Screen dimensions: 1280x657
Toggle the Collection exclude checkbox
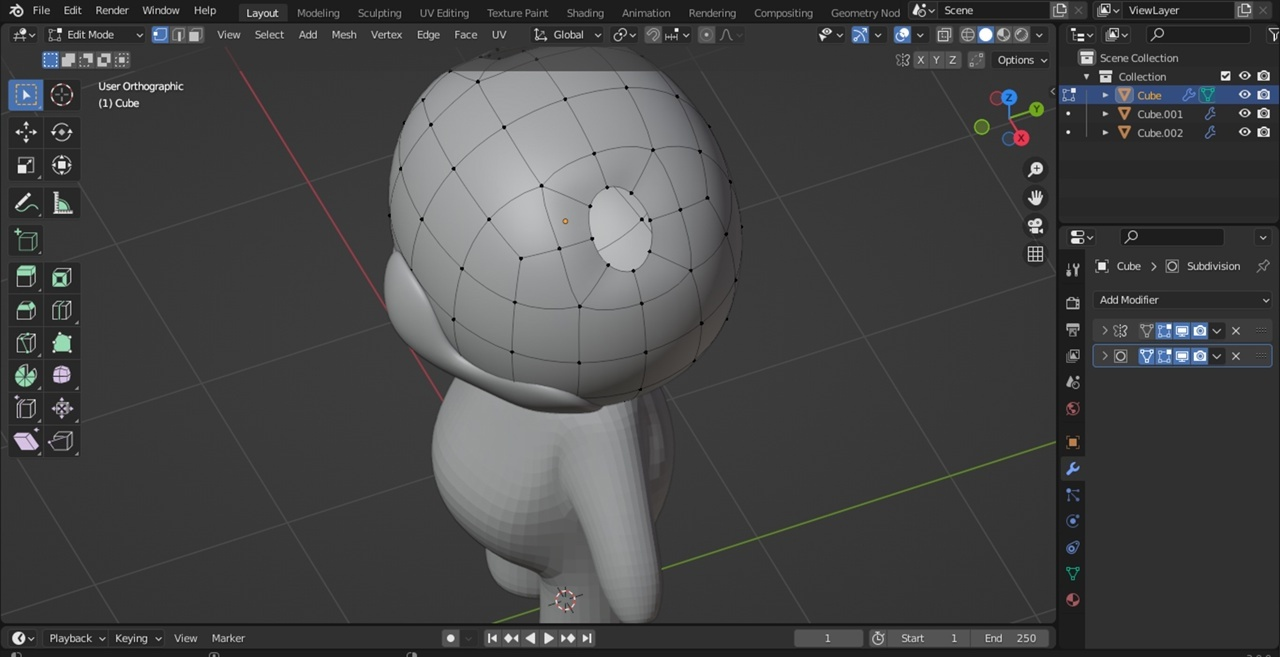coord(1225,76)
